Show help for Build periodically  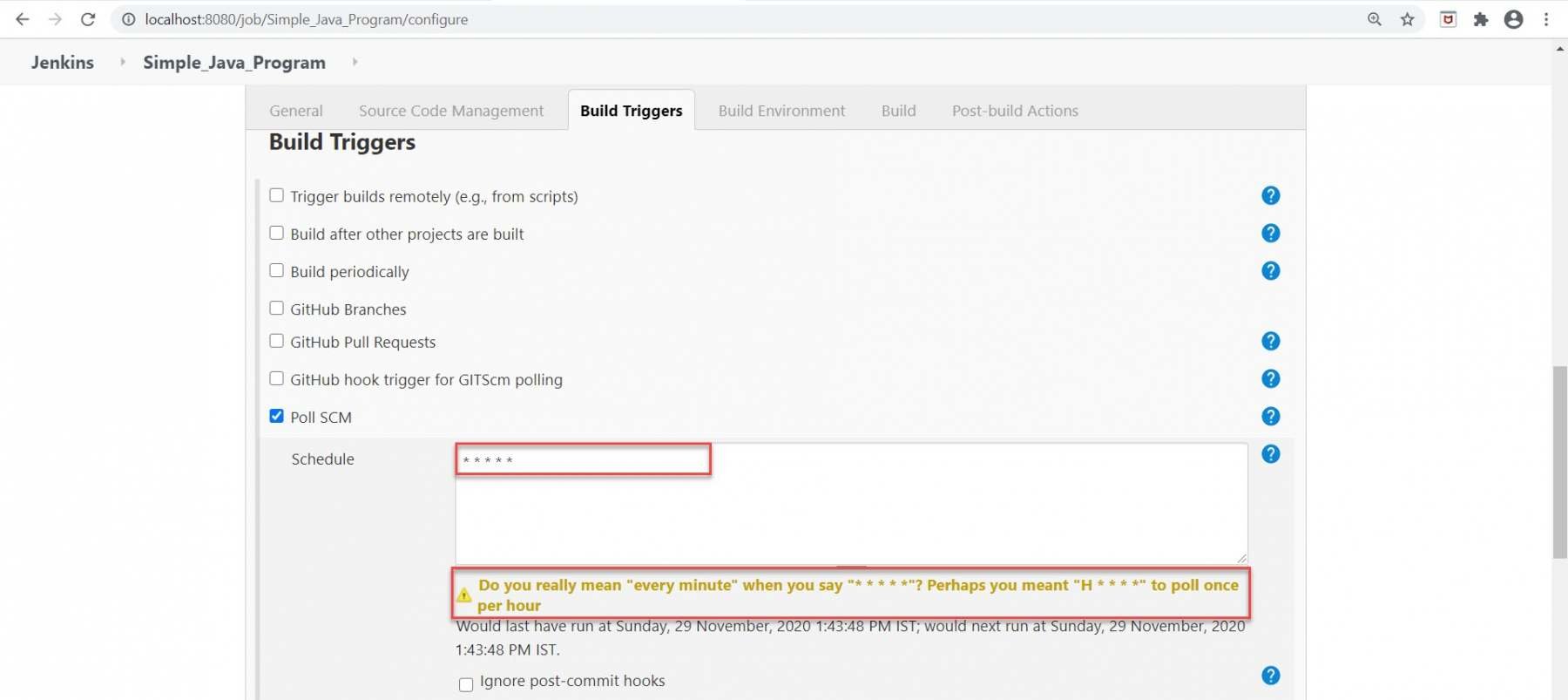tap(1271, 270)
